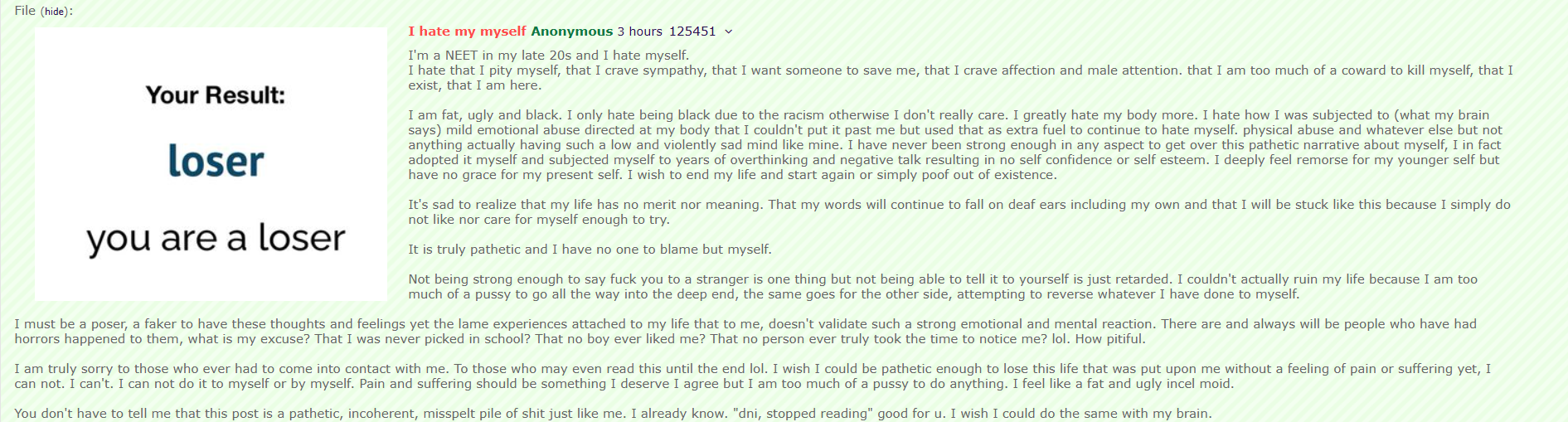Click the paragraph starting "It's sad to realize"

pyautogui.click(x=959, y=212)
